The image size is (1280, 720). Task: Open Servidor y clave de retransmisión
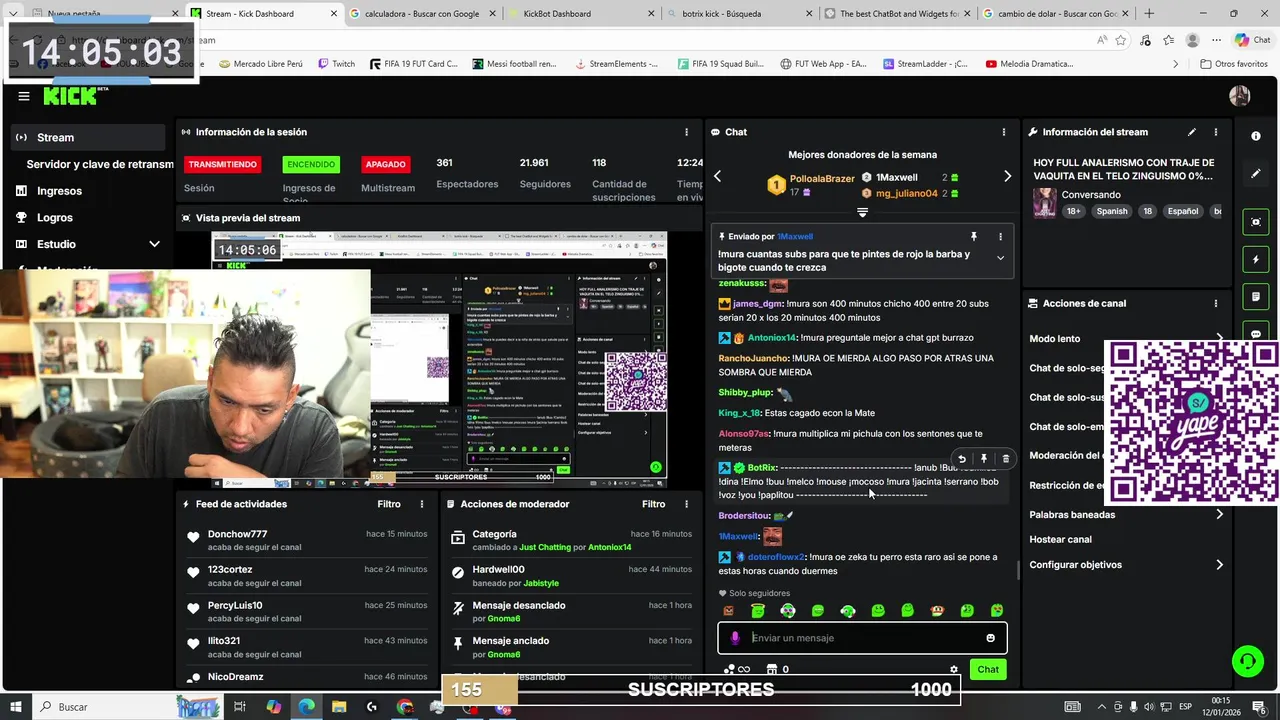[x=100, y=164]
